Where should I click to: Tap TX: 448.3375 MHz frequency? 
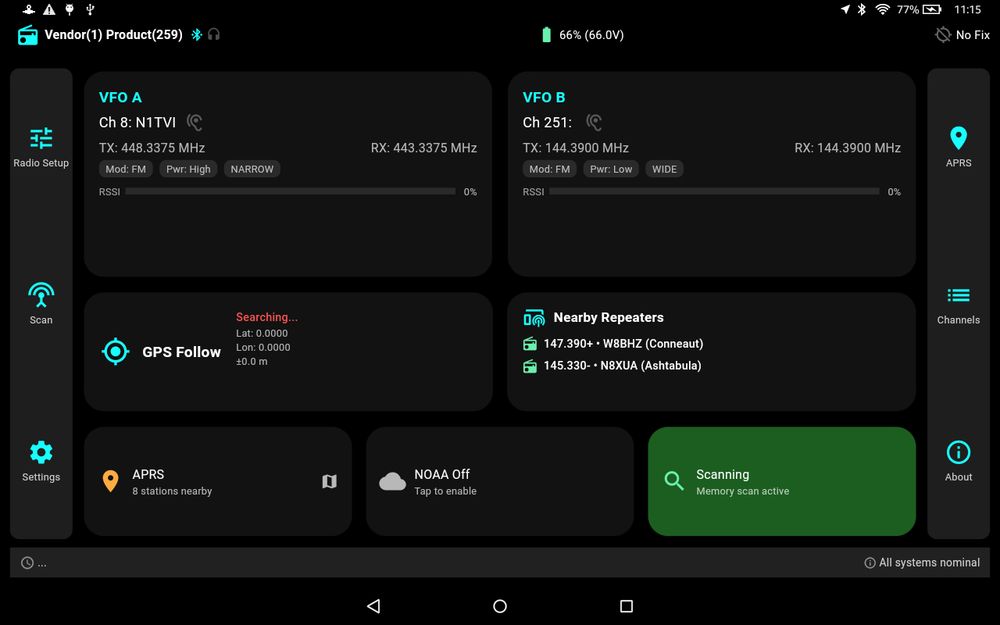click(x=152, y=148)
